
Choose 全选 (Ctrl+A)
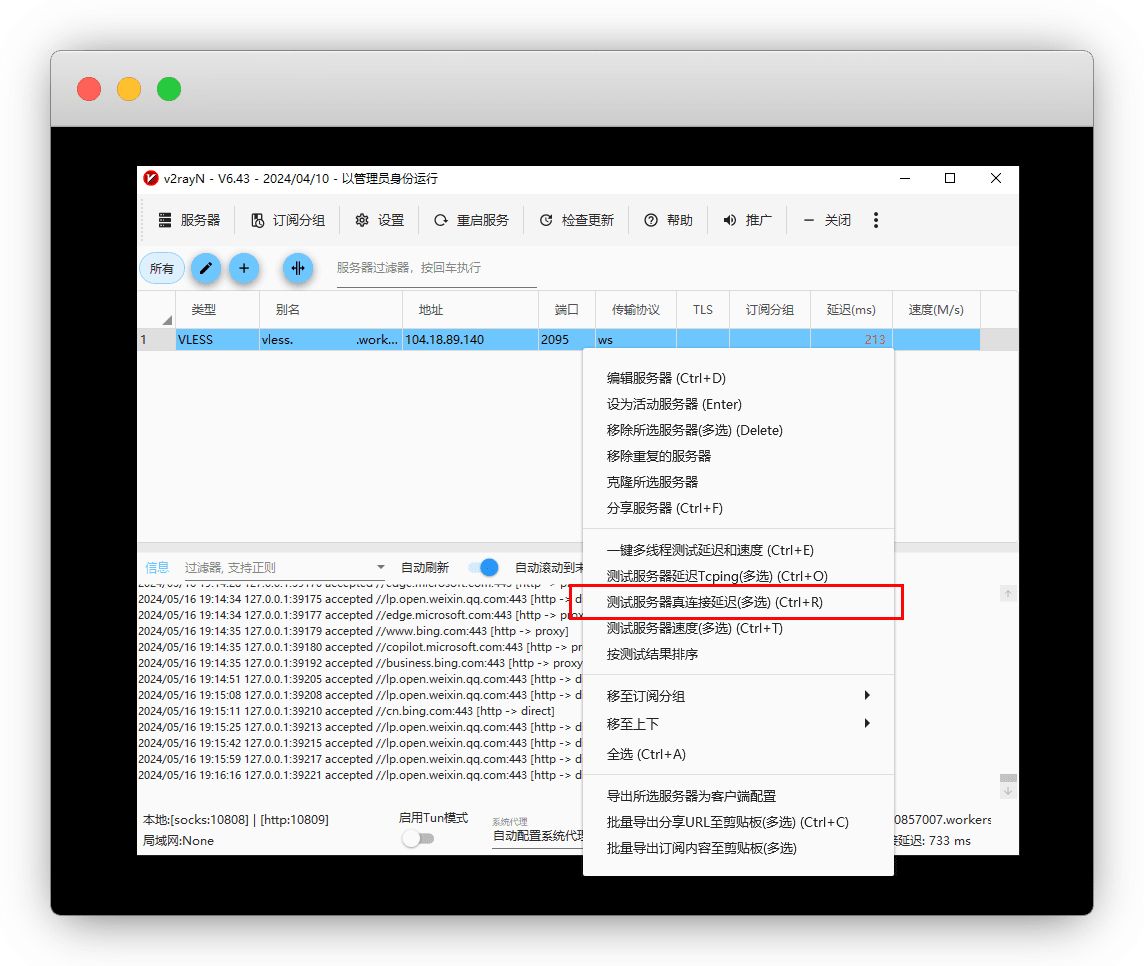pyautogui.click(x=738, y=754)
